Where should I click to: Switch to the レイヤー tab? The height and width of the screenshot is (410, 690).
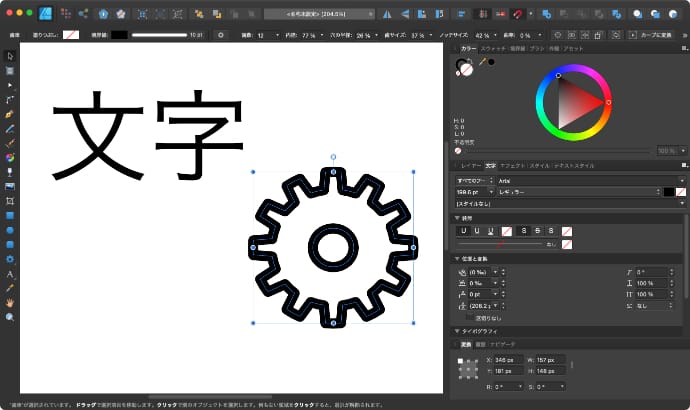coord(470,165)
